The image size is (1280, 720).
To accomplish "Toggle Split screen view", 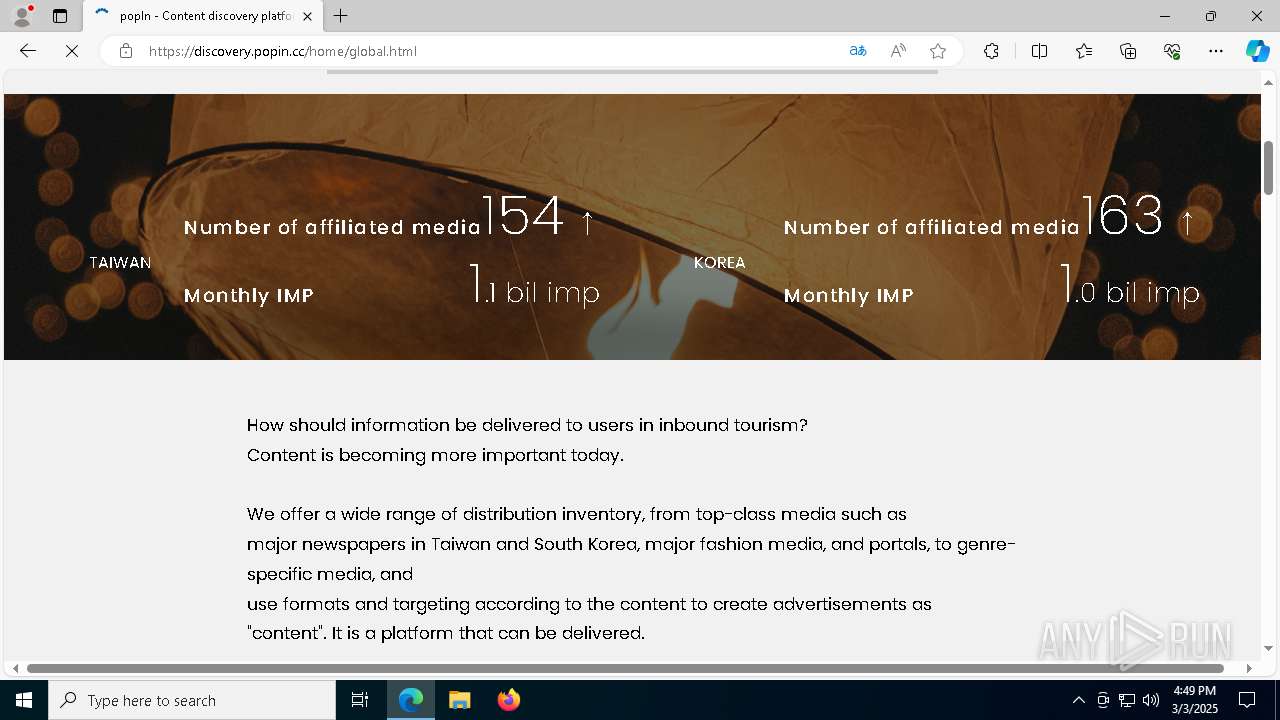I will click(1039, 51).
